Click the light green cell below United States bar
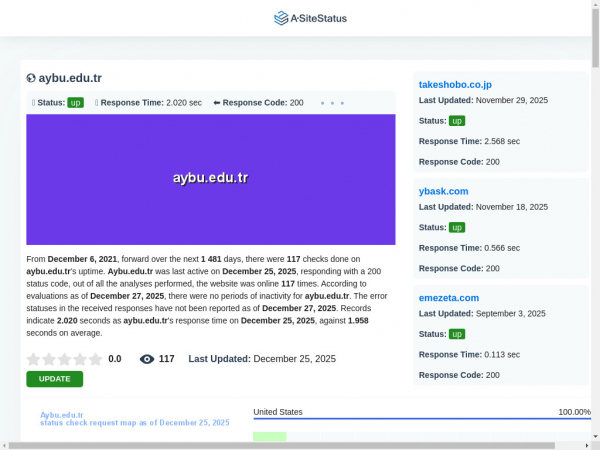The height and width of the screenshot is (450, 600). [x=270, y=437]
